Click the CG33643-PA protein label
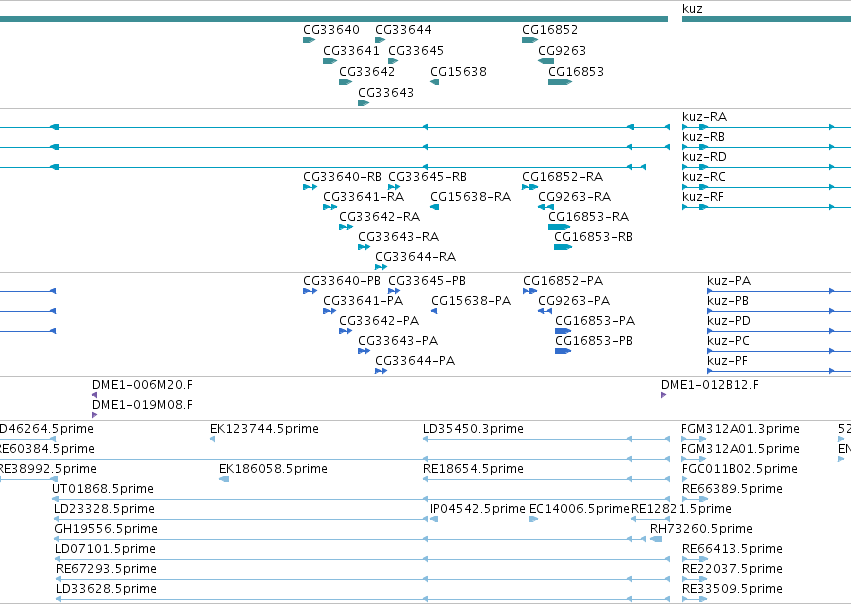This screenshot has height=604, width=851. [x=398, y=341]
